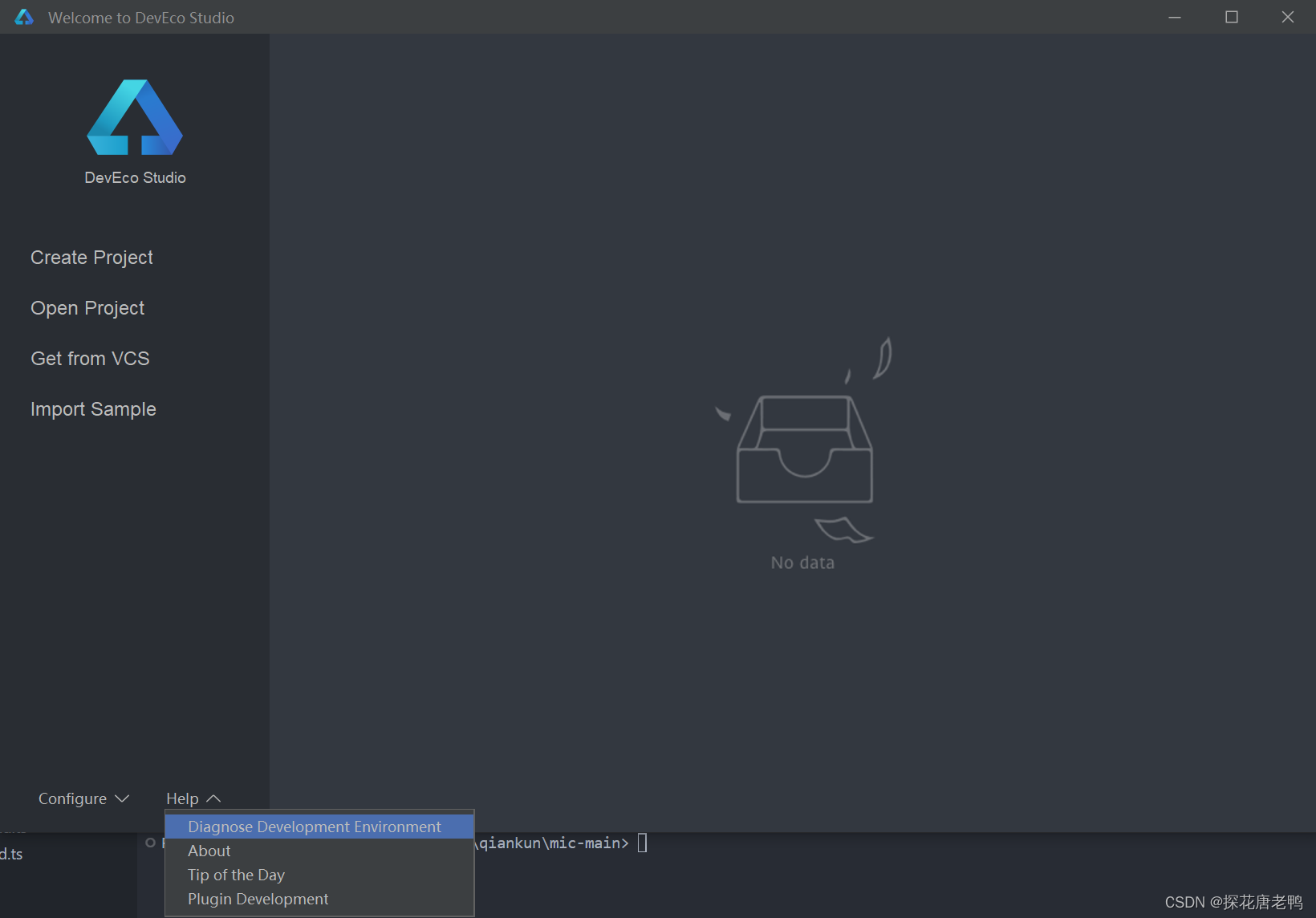The image size is (1316, 918).
Task: Start a new project with Create Project
Action: (x=91, y=258)
